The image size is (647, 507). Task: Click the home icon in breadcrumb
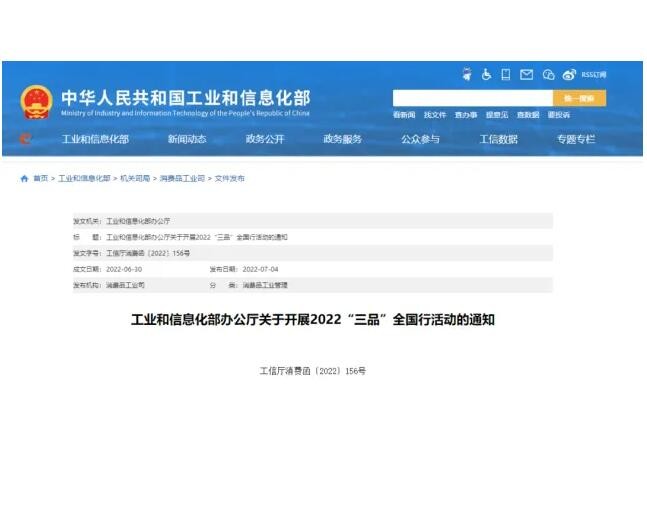pos(24,178)
